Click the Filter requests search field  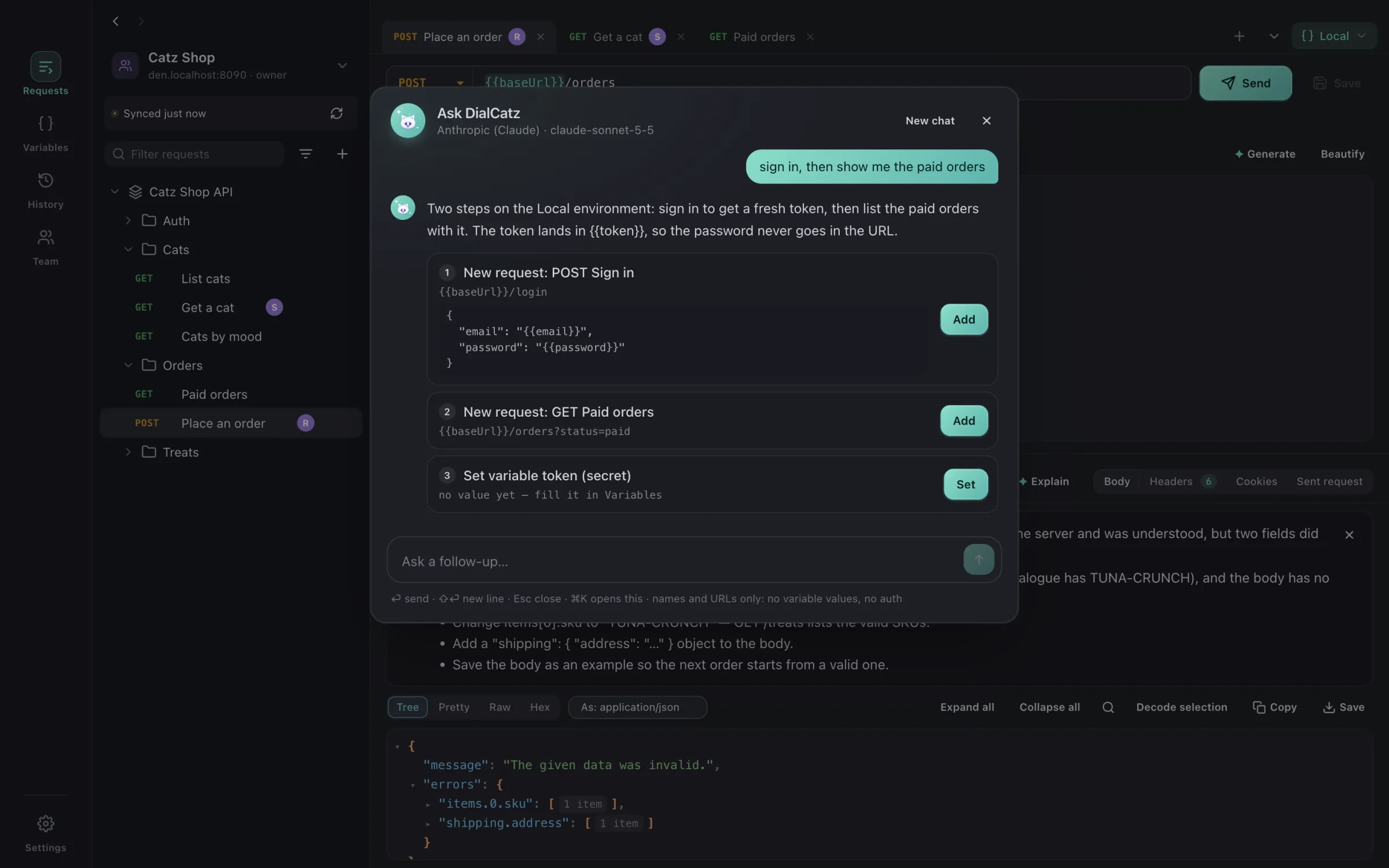pos(194,154)
